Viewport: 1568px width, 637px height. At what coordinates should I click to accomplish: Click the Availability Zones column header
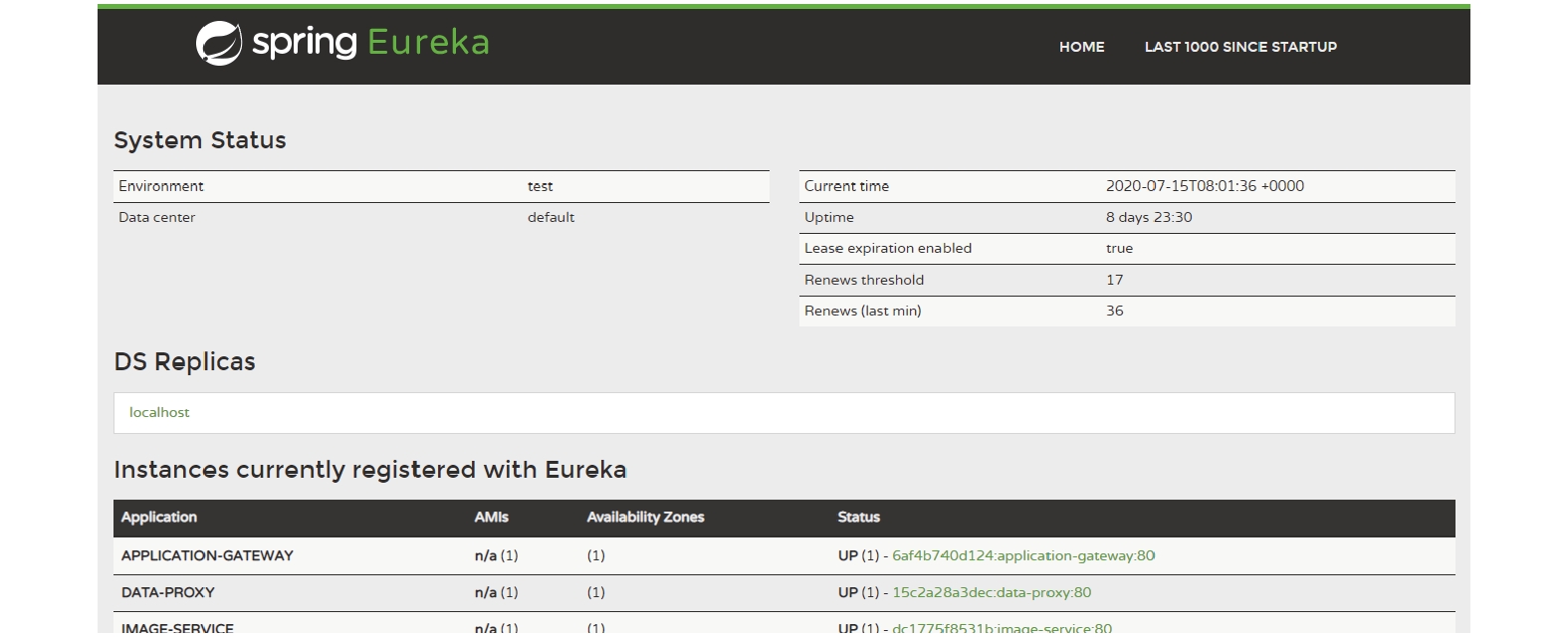coord(645,517)
